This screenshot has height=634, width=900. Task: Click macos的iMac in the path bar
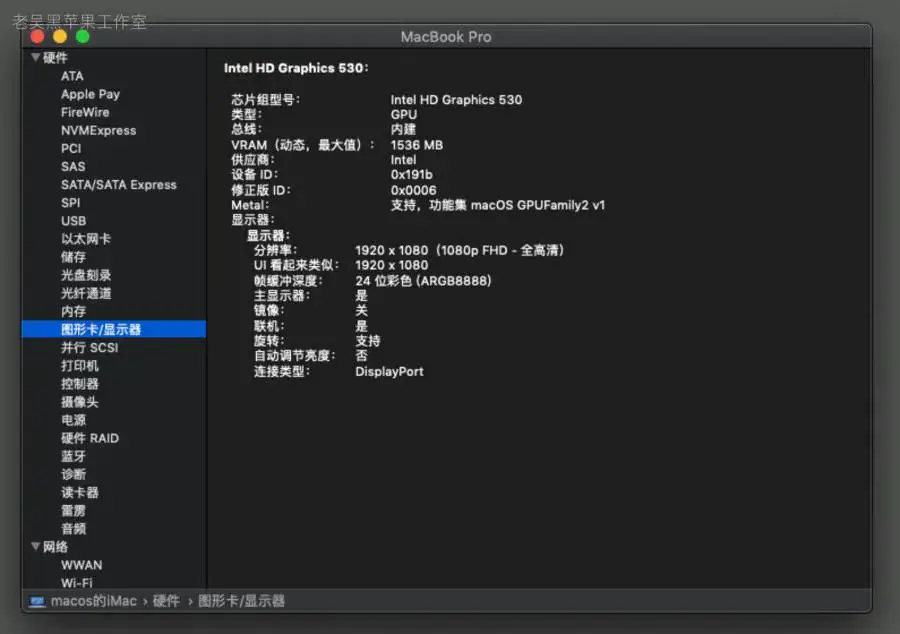point(94,601)
